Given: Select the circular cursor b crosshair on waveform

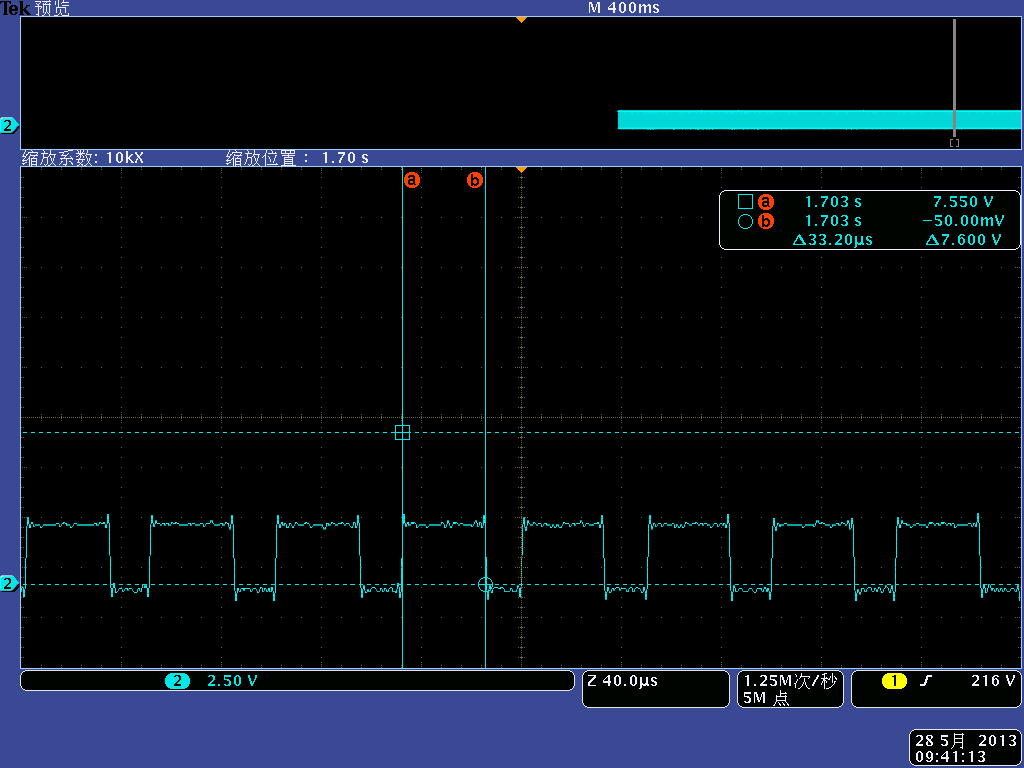Looking at the screenshot, I should [x=485, y=584].
